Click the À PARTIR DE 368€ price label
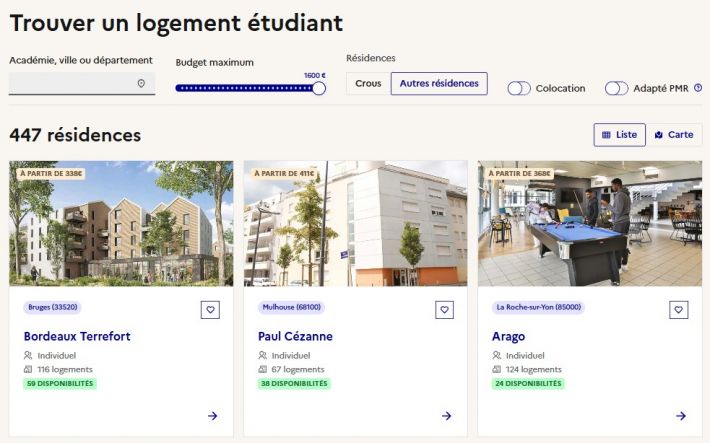 [519, 173]
